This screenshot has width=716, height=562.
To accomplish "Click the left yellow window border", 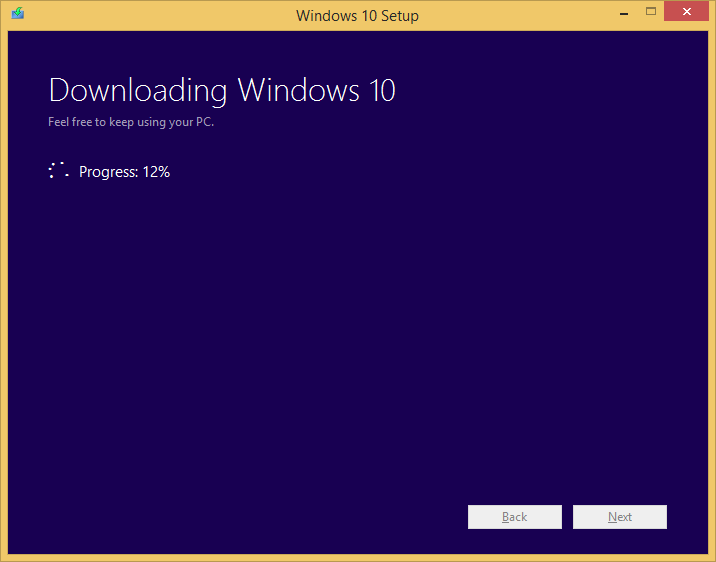I will tap(3, 300).
